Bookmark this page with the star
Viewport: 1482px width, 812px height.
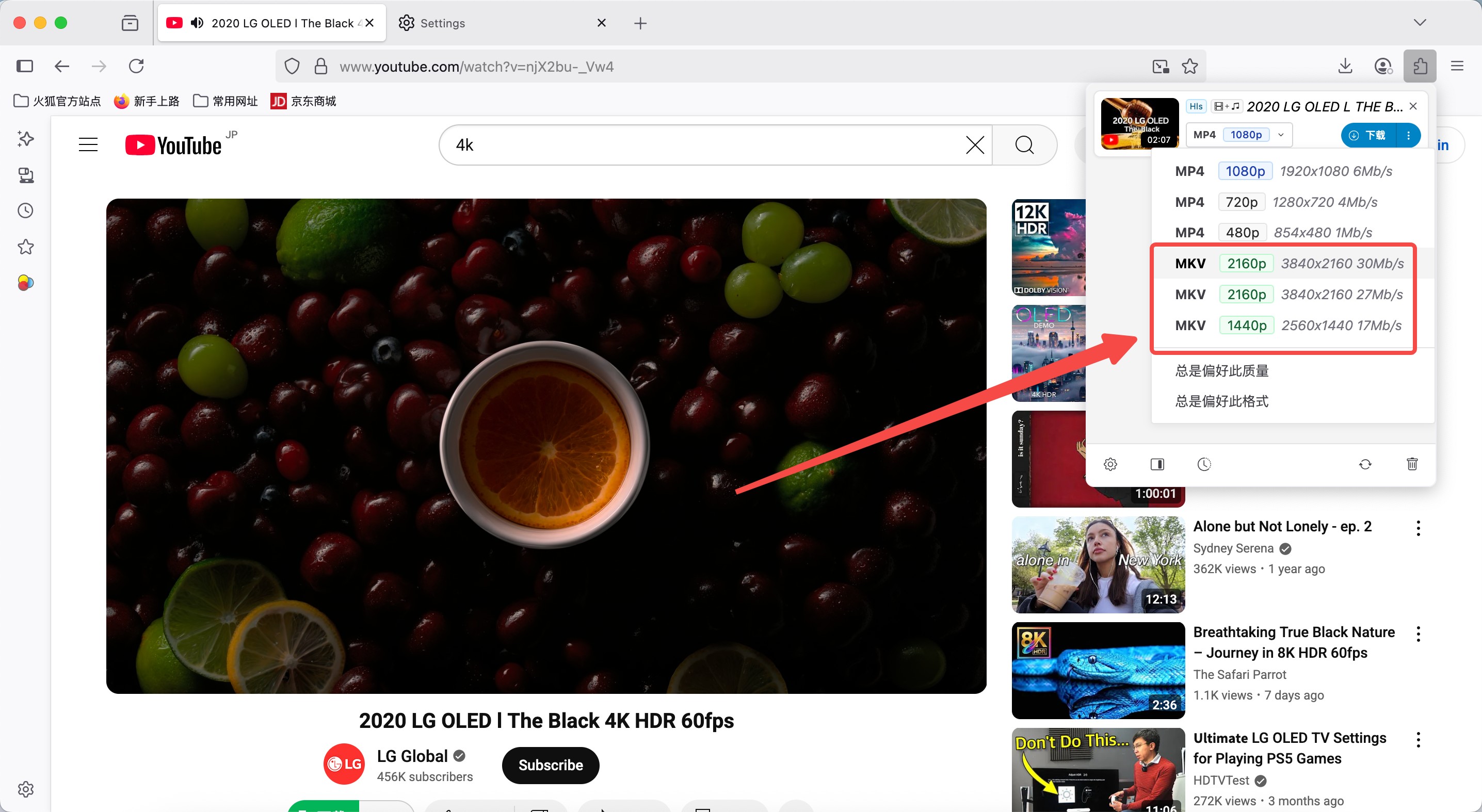[x=1190, y=67]
